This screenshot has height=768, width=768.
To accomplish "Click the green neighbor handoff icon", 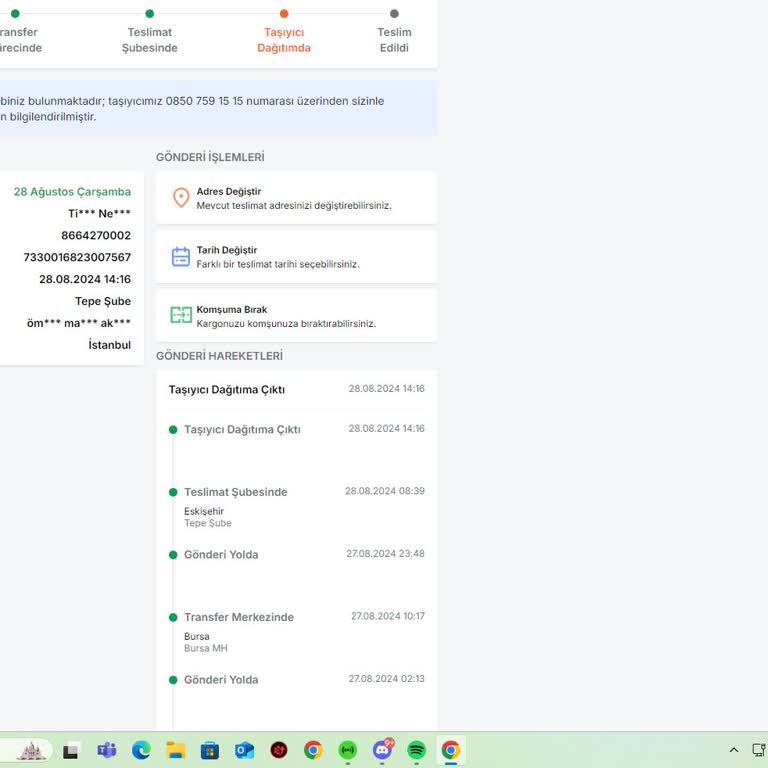I will (x=181, y=315).
